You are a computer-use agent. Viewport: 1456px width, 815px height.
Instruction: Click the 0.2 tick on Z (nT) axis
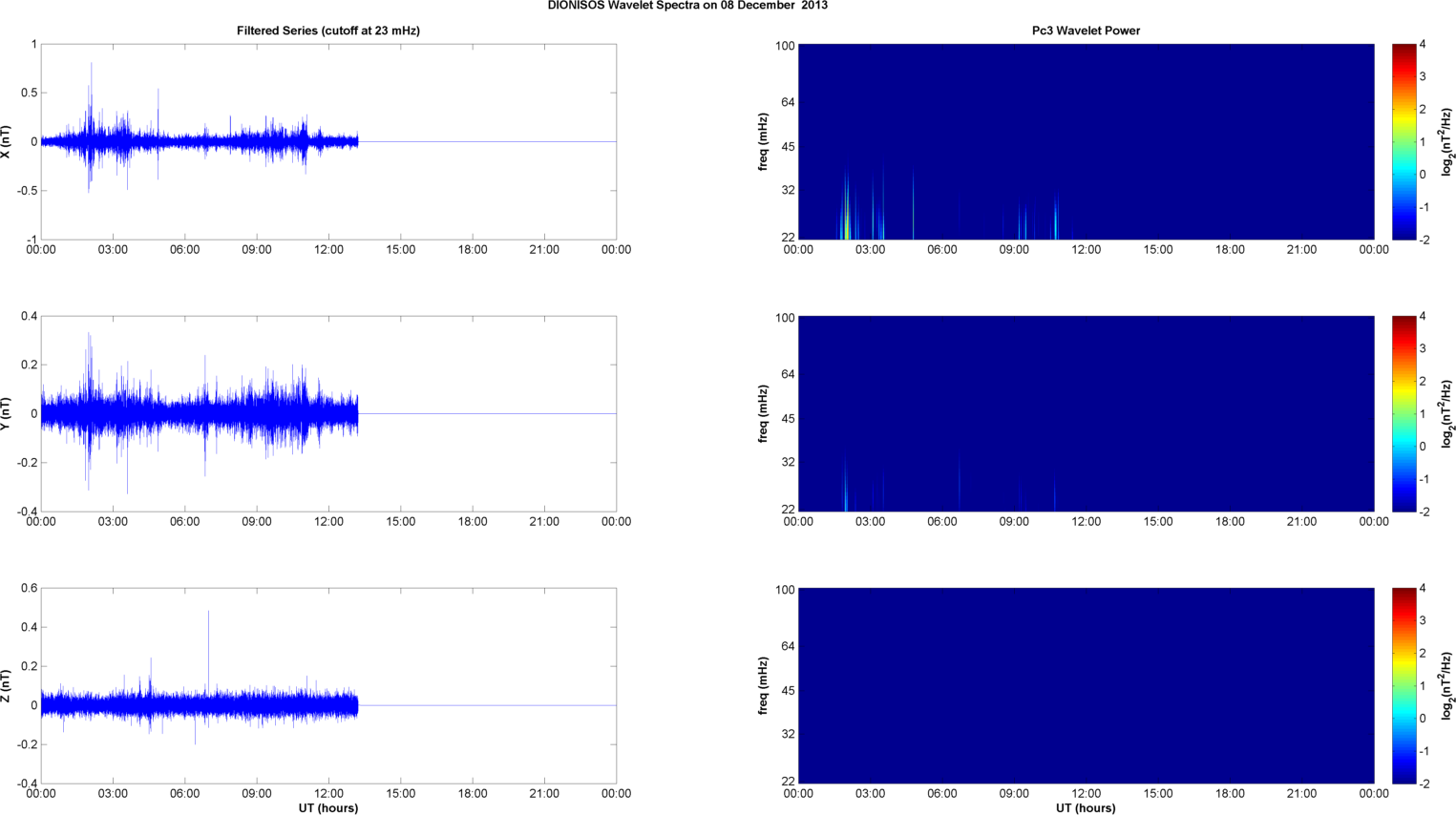tap(28, 667)
